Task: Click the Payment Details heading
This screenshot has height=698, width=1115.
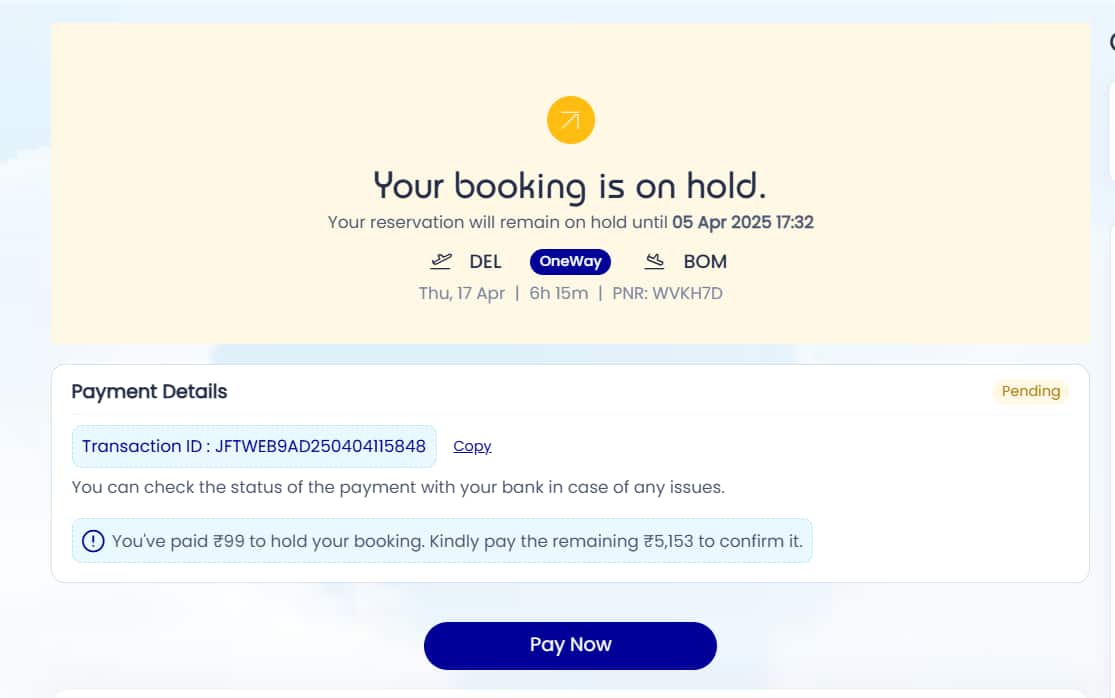Action: tap(149, 392)
